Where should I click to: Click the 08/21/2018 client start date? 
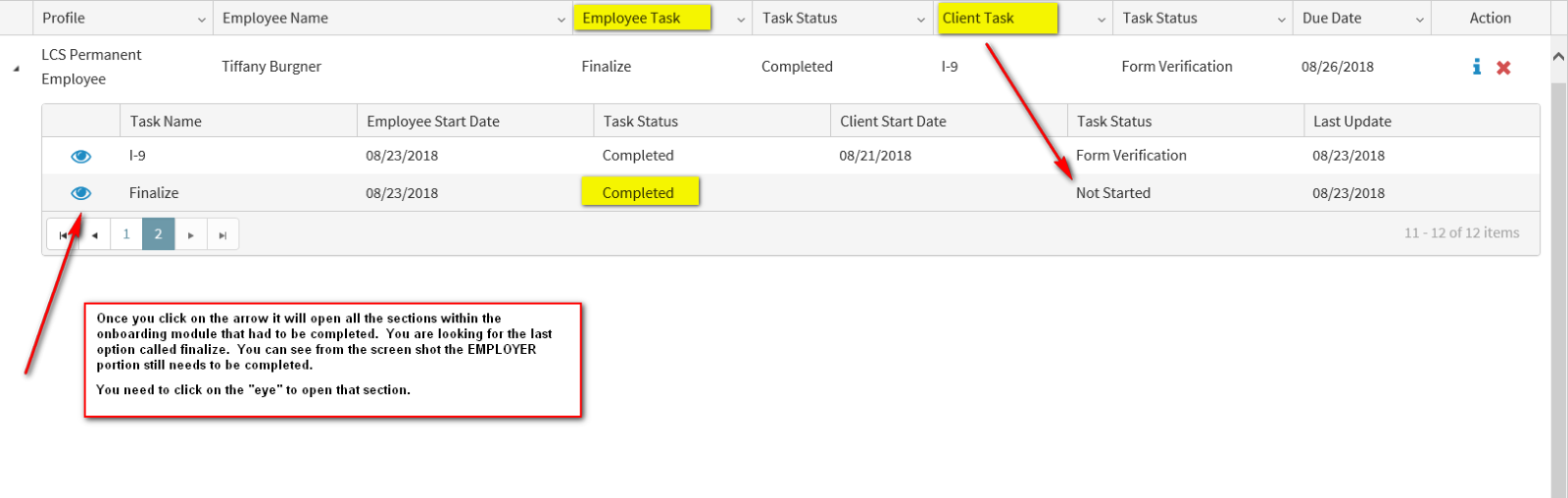[875, 156]
